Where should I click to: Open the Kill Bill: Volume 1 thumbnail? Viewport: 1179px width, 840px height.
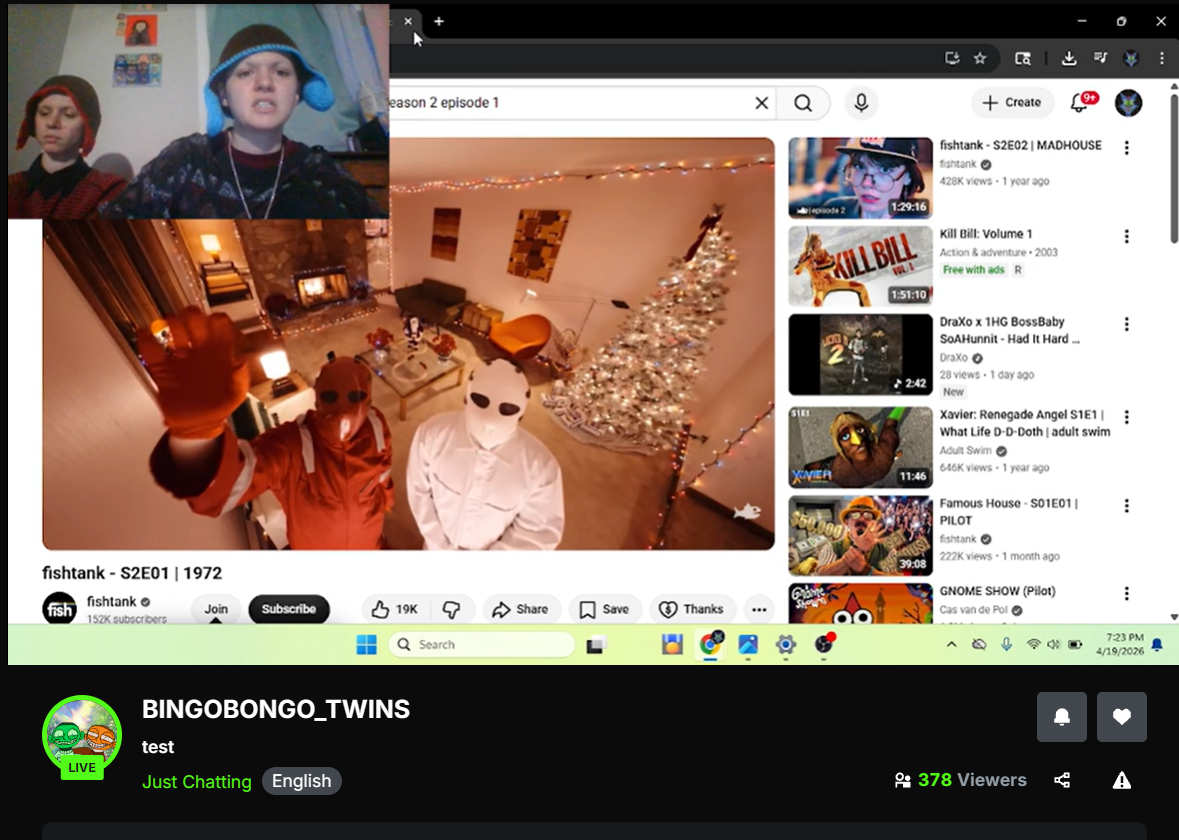click(x=860, y=266)
